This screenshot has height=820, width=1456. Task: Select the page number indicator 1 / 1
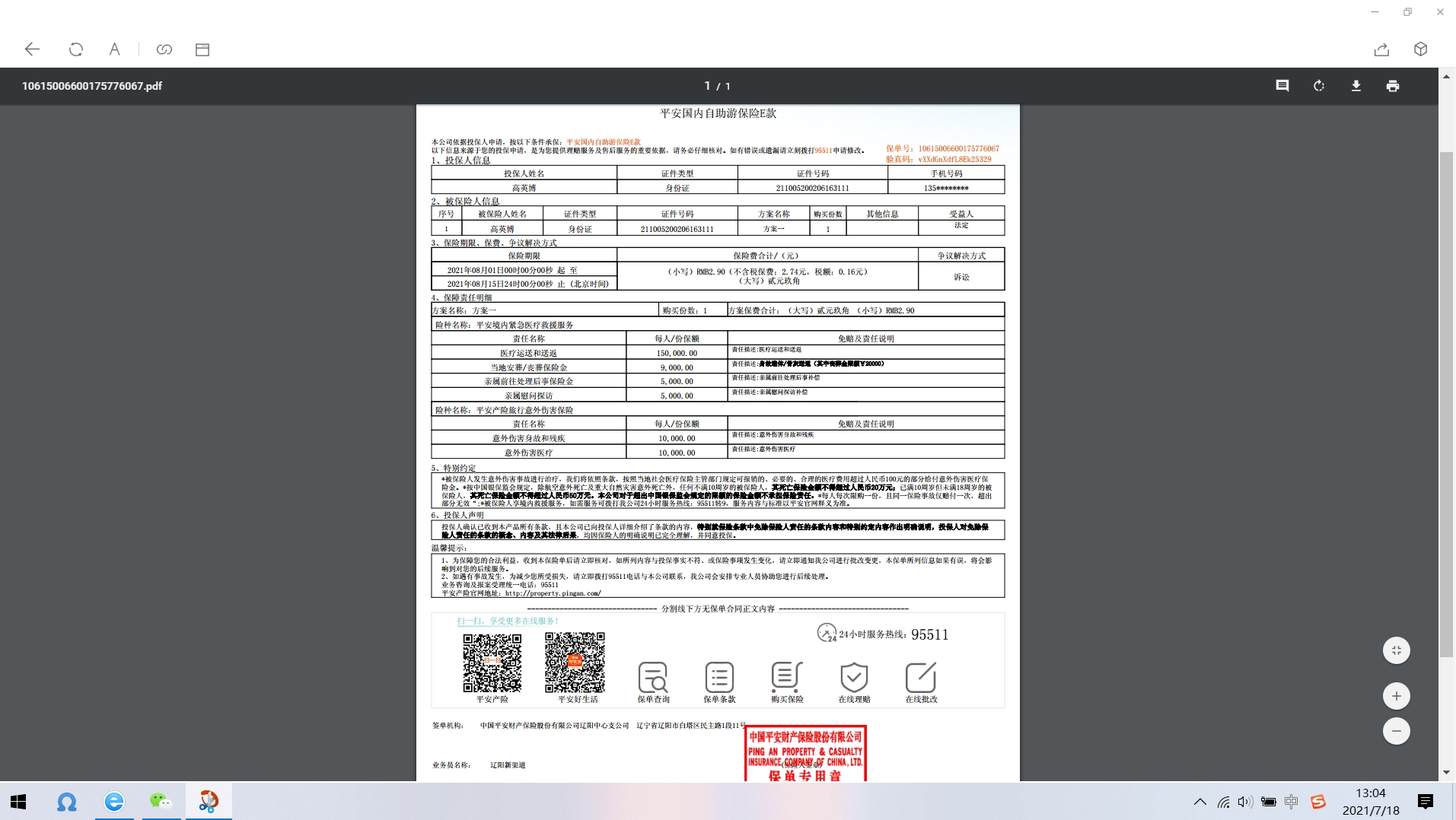pyautogui.click(x=718, y=86)
